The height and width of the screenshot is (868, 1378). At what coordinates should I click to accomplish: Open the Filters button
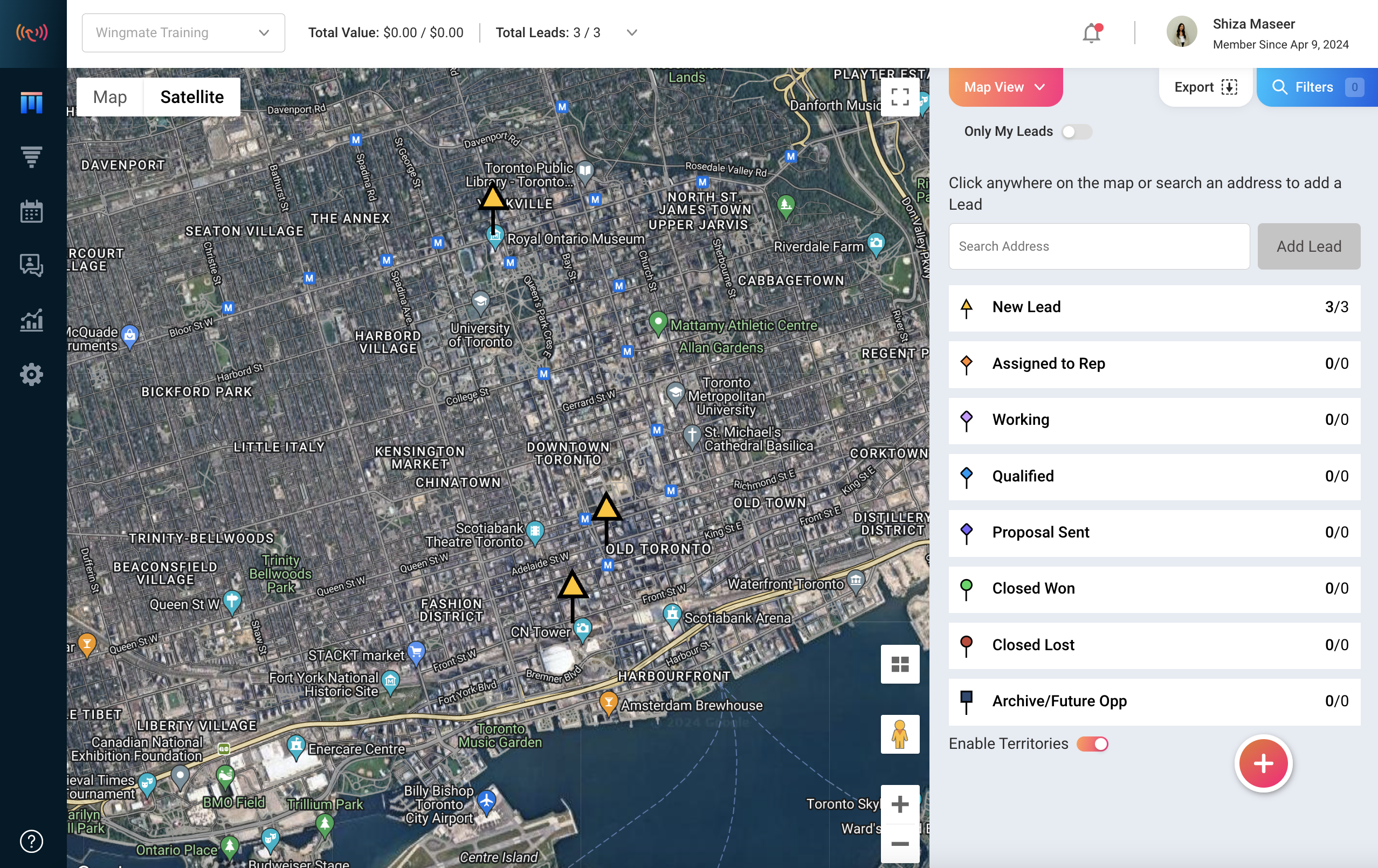click(1317, 87)
